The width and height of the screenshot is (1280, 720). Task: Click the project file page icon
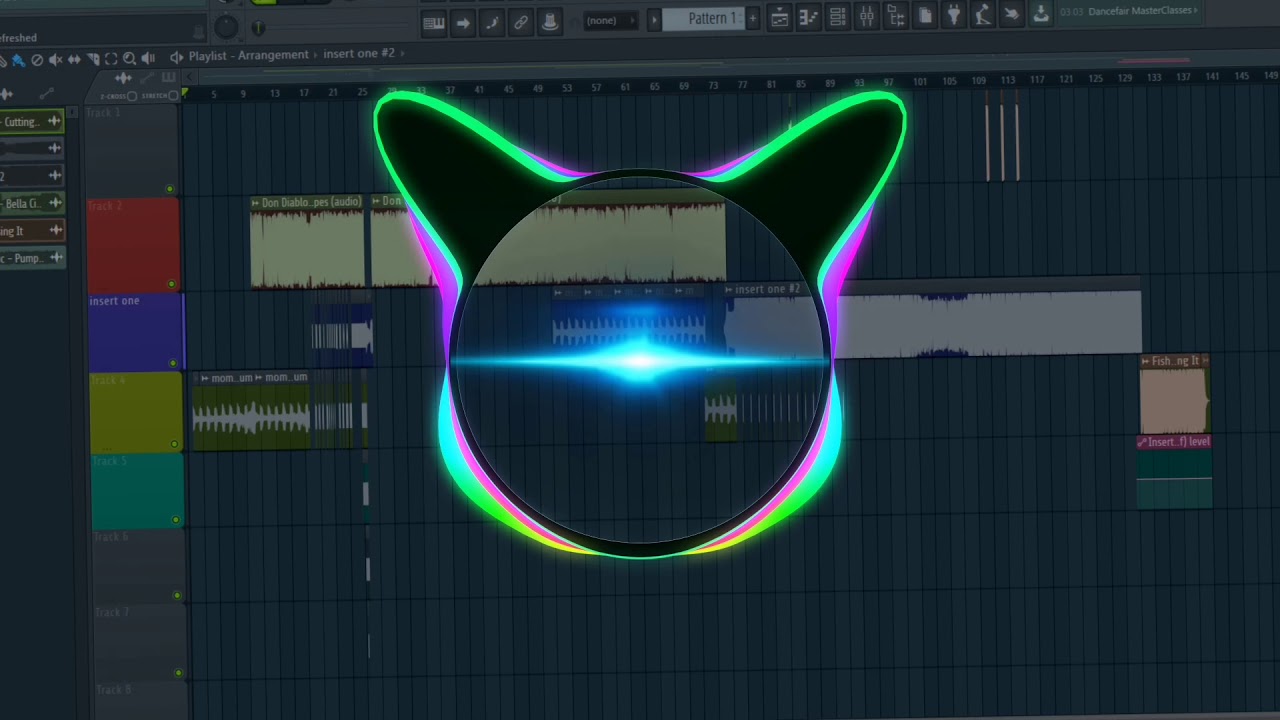click(x=925, y=15)
